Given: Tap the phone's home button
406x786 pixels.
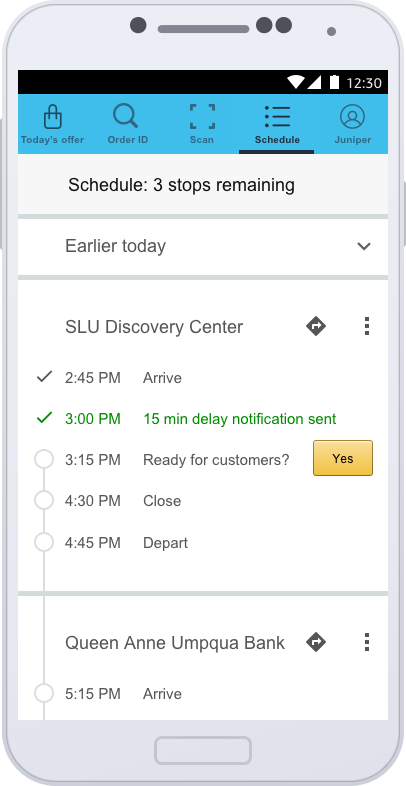Looking at the screenshot, I should (203, 750).
